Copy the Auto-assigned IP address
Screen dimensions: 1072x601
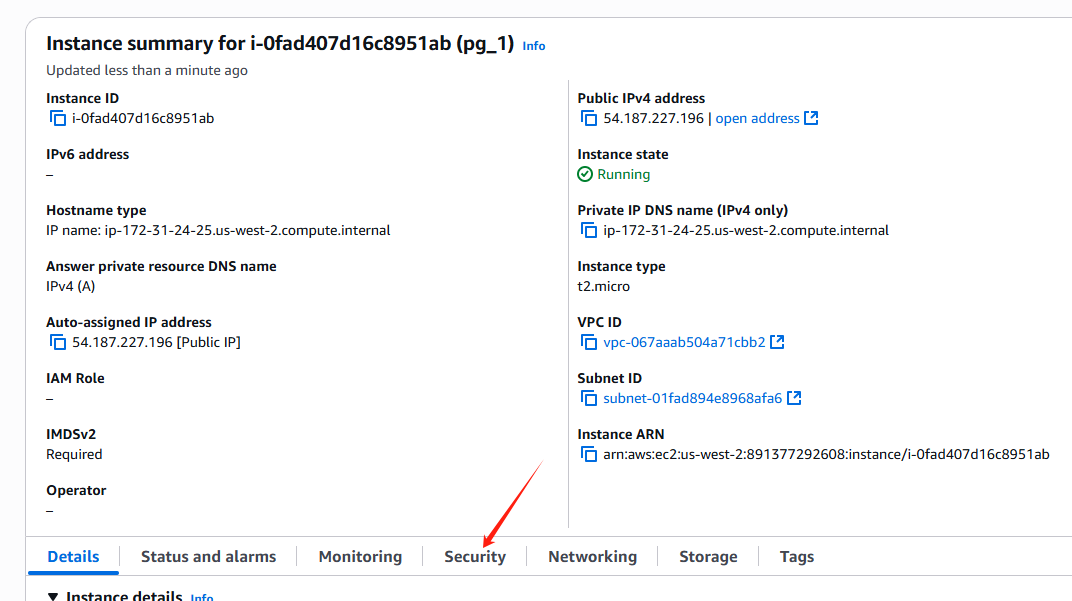(x=58, y=342)
